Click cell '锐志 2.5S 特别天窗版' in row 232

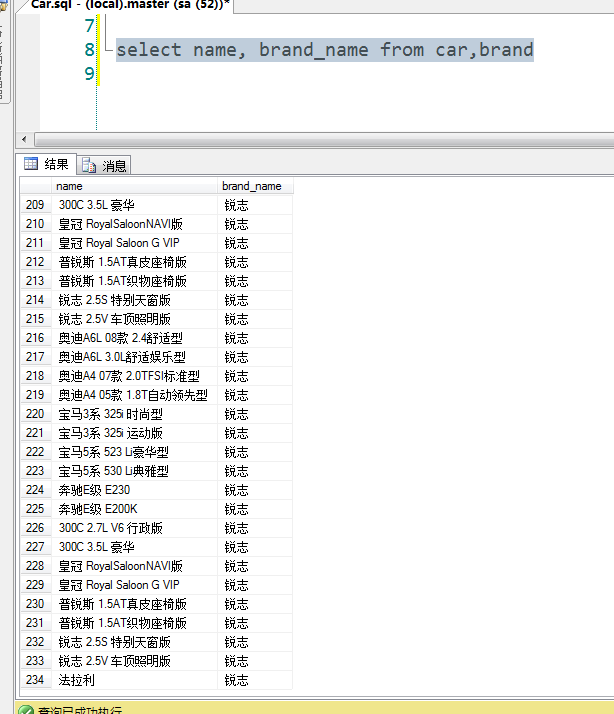[x=134, y=642]
